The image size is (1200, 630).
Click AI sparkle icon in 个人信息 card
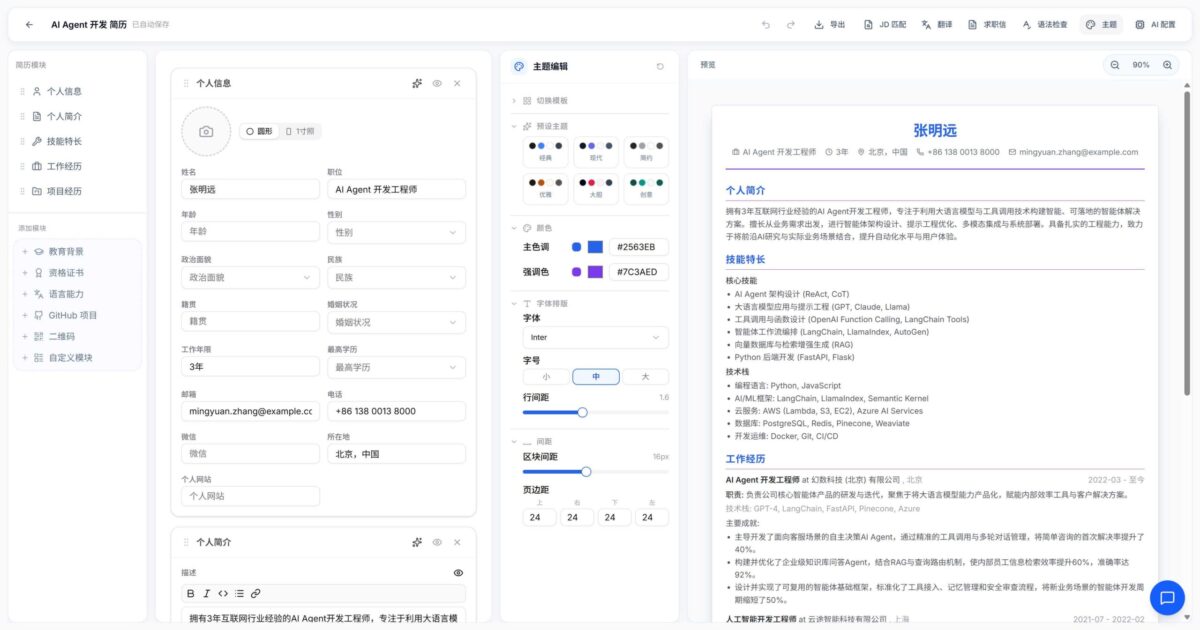(x=417, y=84)
